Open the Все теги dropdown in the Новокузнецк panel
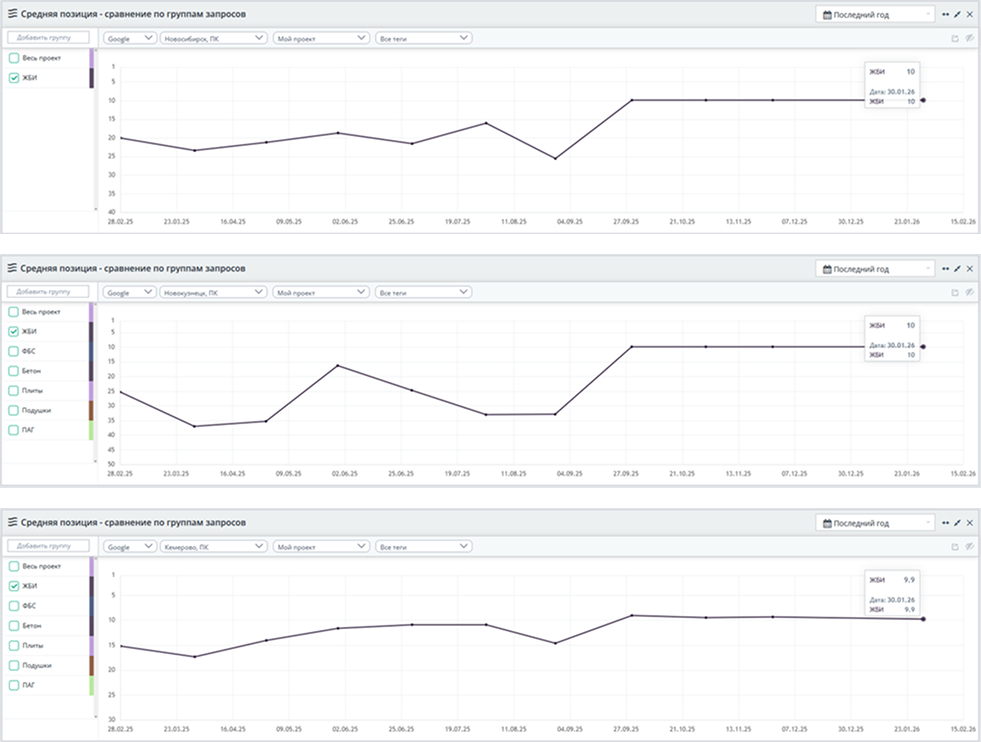Viewport: 981px width, 742px height. [423, 292]
